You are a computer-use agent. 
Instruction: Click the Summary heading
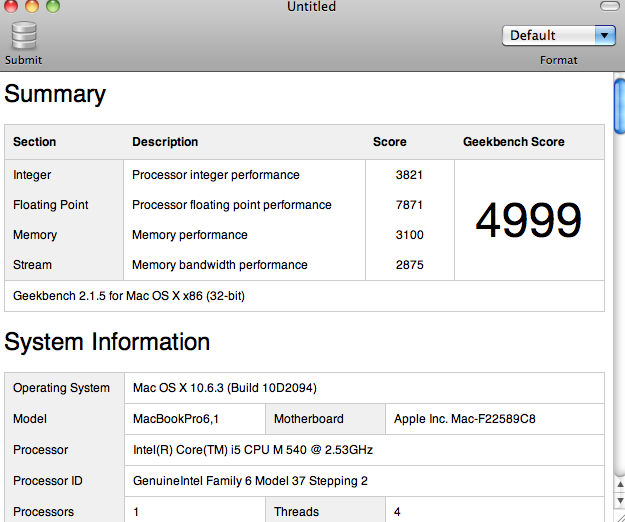coord(55,95)
